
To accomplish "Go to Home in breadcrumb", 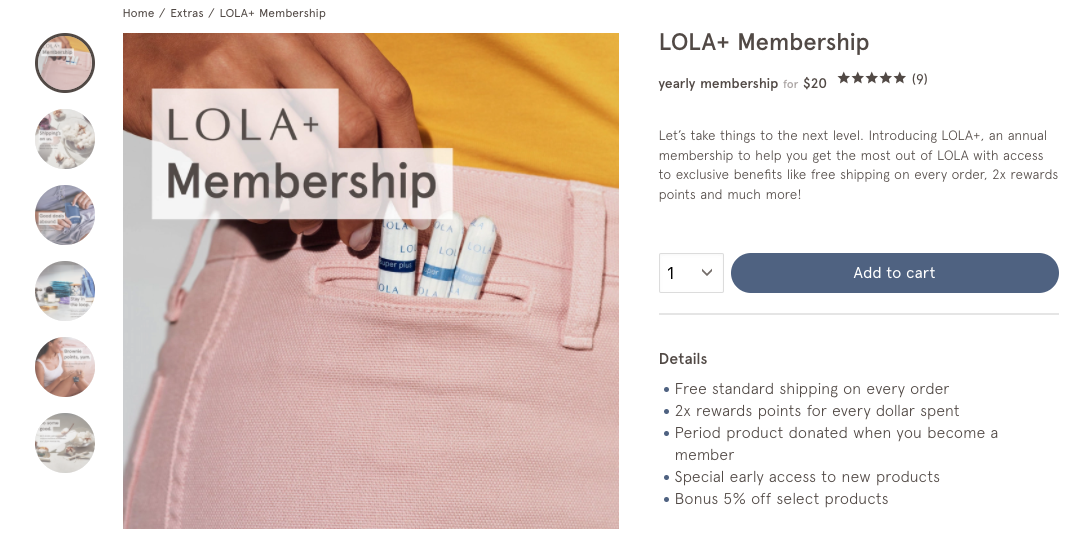I will [x=138, y=13].
